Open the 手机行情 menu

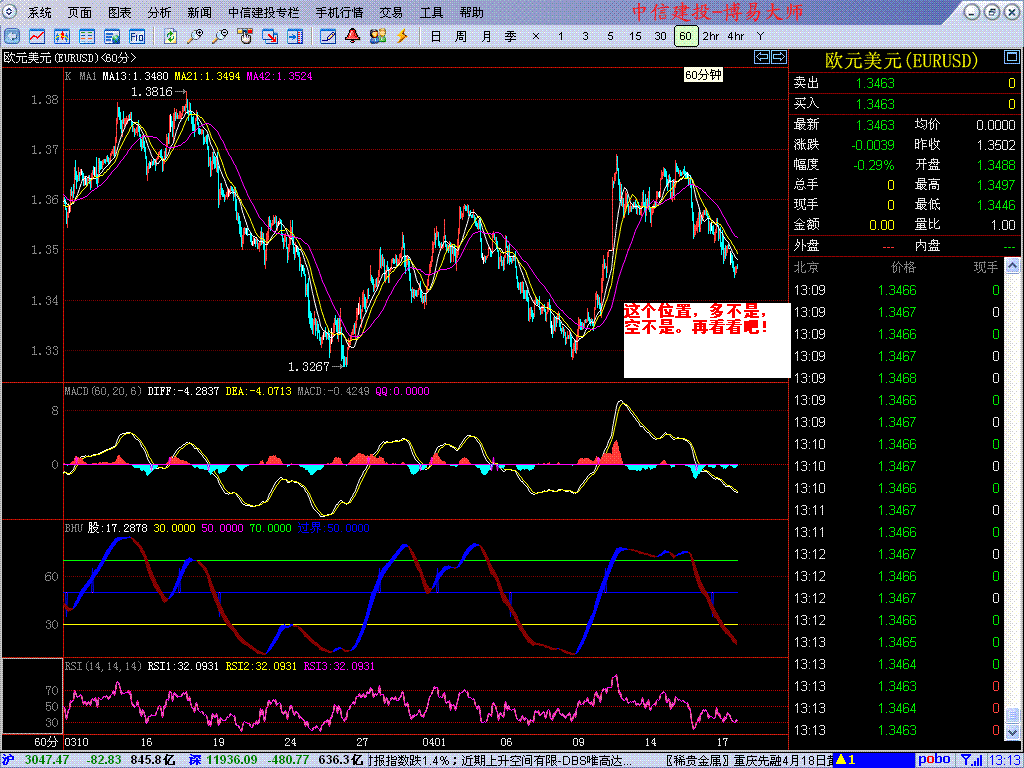pyautogui.click(x=339, y=12)
